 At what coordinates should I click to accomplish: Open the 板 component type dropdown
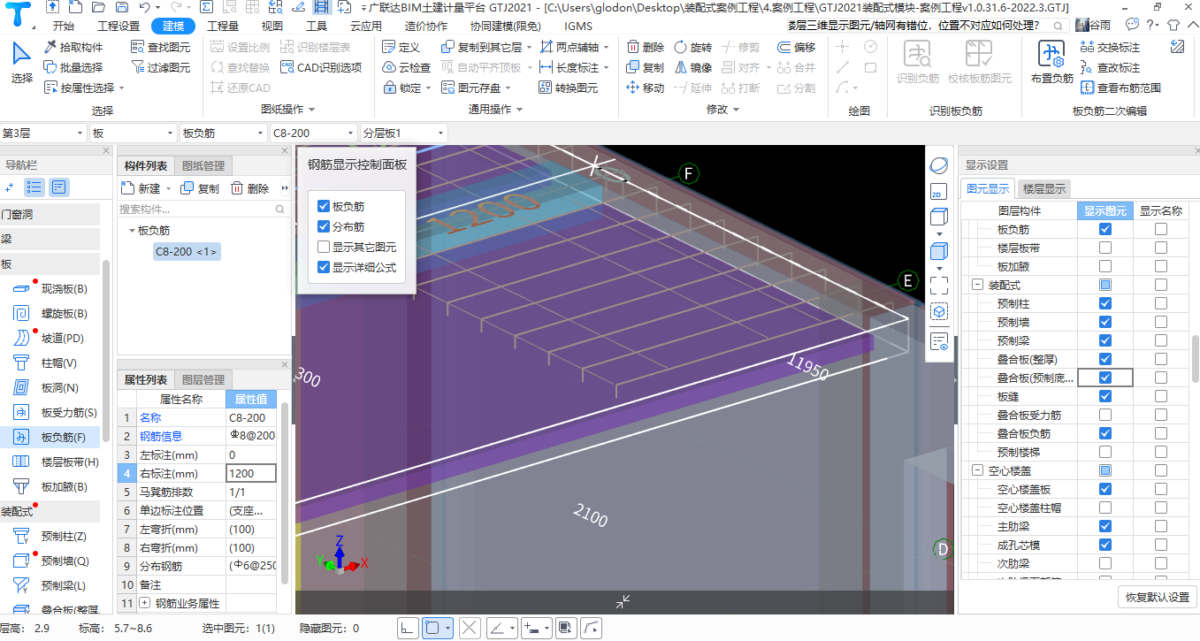pyautogui.click(x=133, y=132)
